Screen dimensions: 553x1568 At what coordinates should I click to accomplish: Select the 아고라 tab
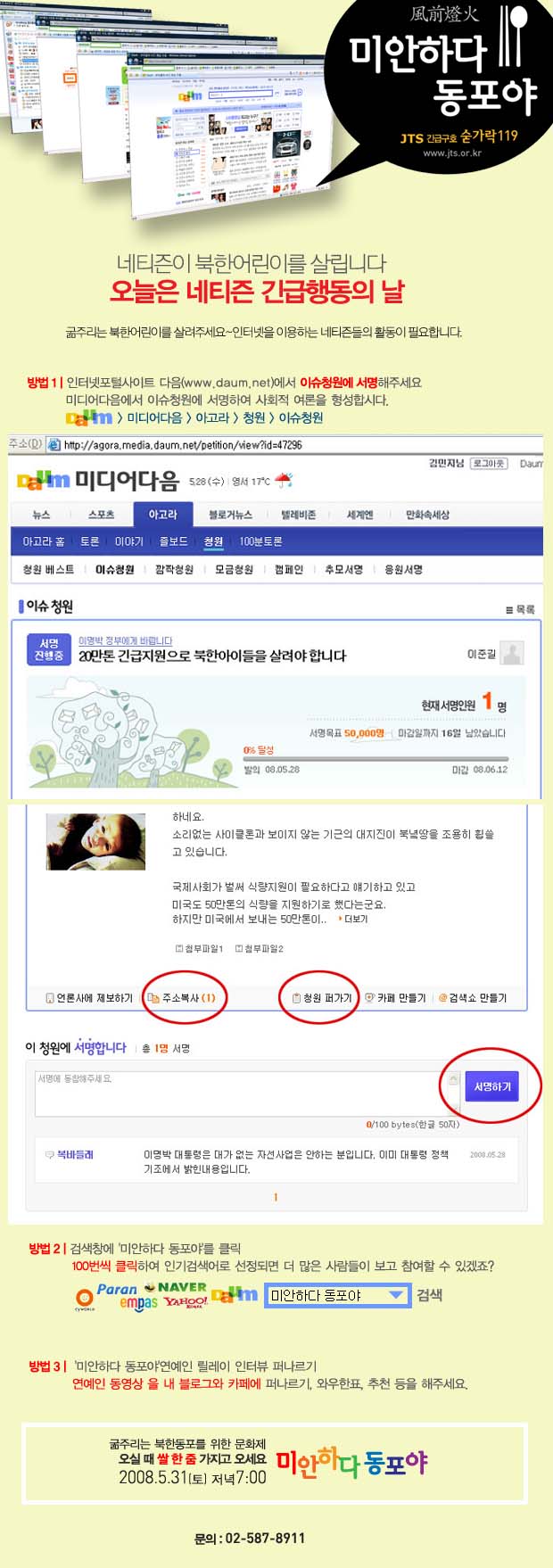point(162,515)
